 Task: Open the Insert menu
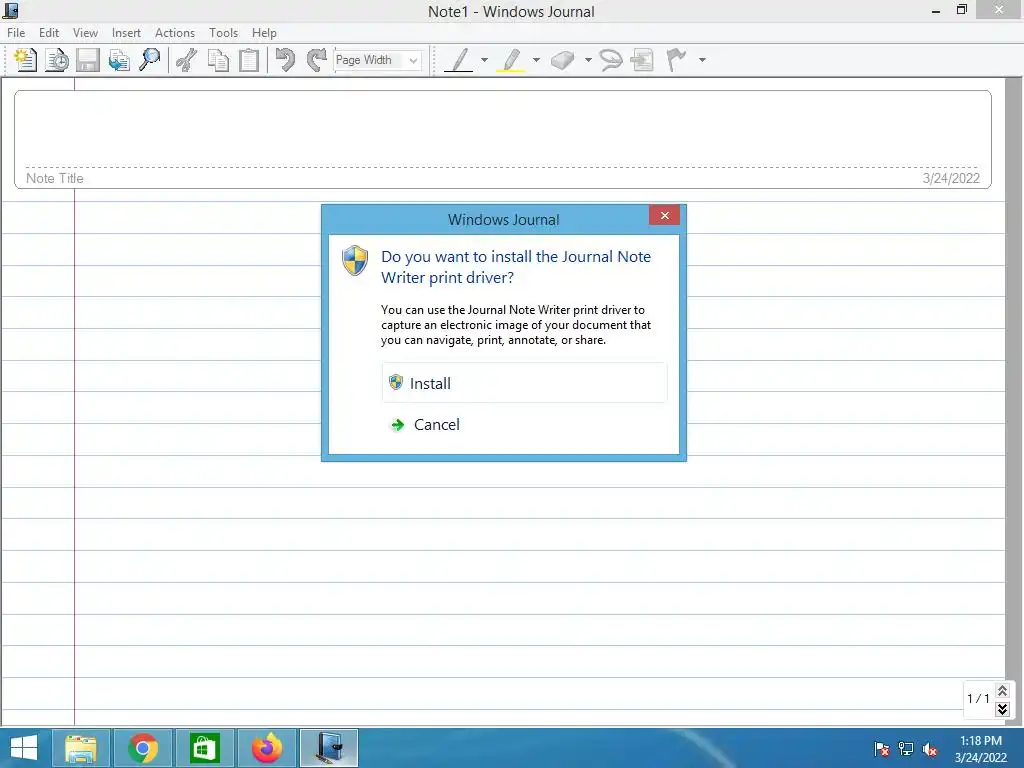coord(126,33)
